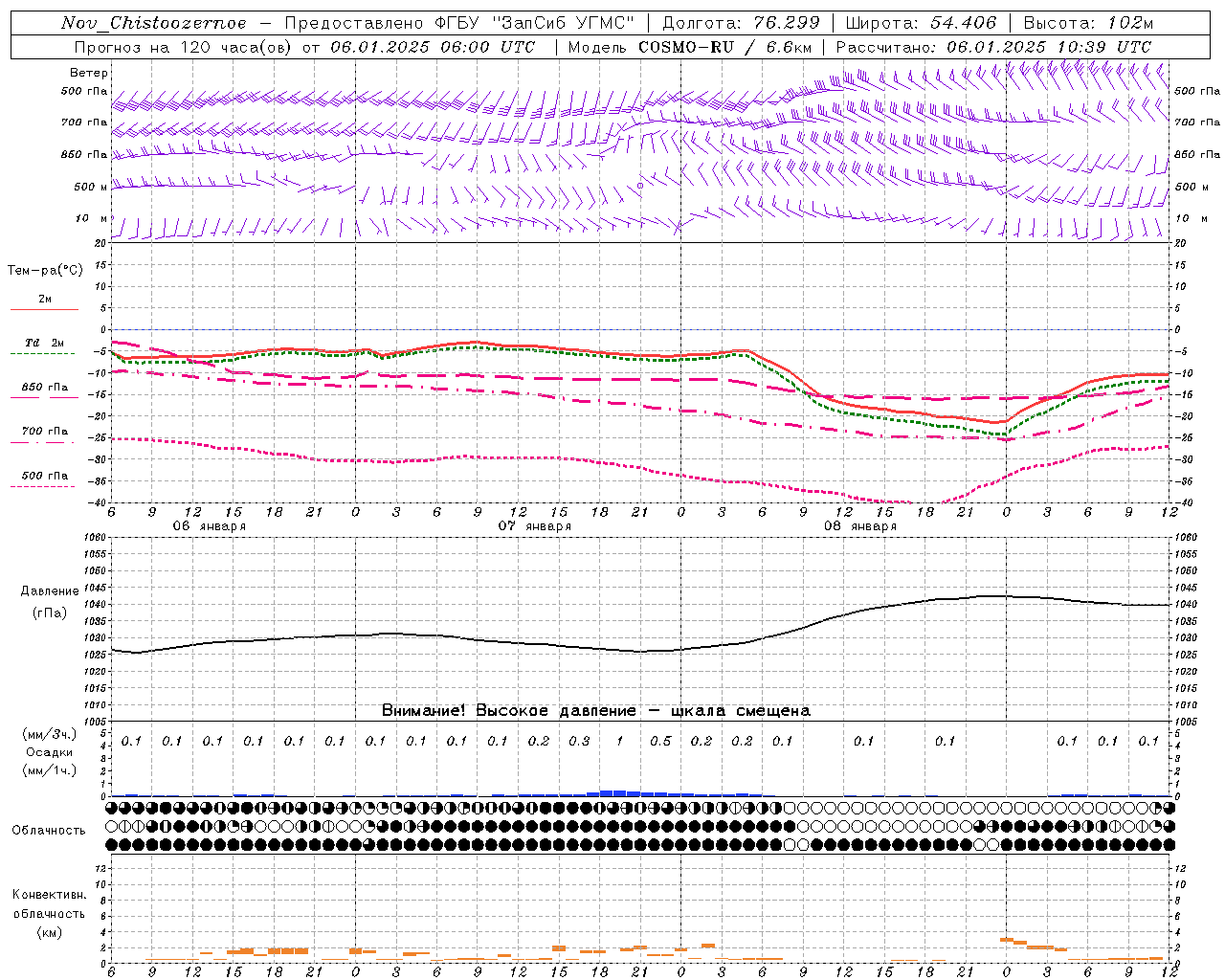This screenshot has height=980, width=1225.
Task: Click the text Предоставлено ФГБУ "ЗапСиб УГМС"
Action: coord(459,23)
